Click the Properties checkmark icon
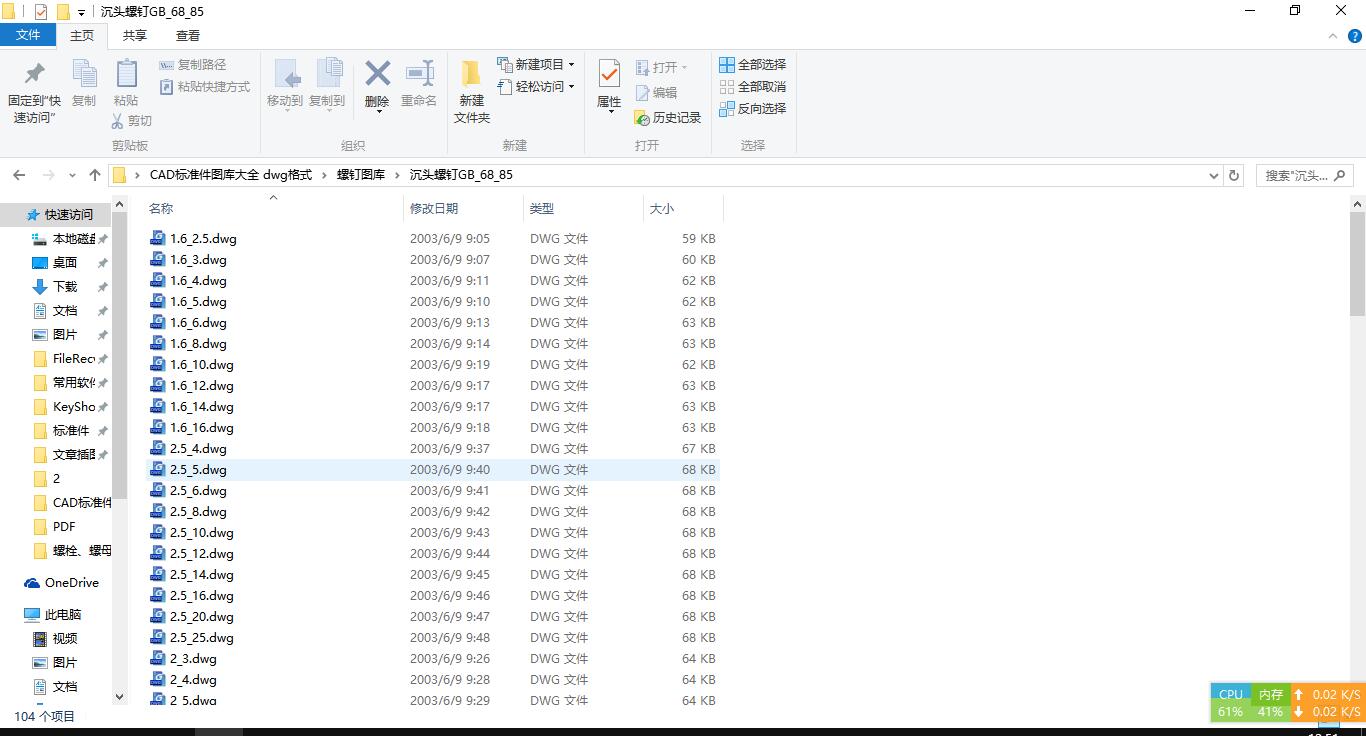The width and height of the screenshot is (1366, 736). click(609, 73)
